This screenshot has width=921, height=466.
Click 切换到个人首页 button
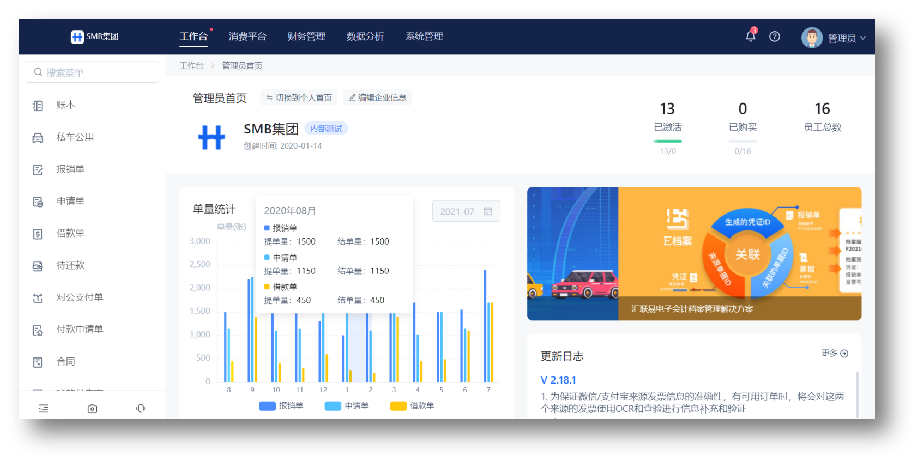(x=298, y=98)
